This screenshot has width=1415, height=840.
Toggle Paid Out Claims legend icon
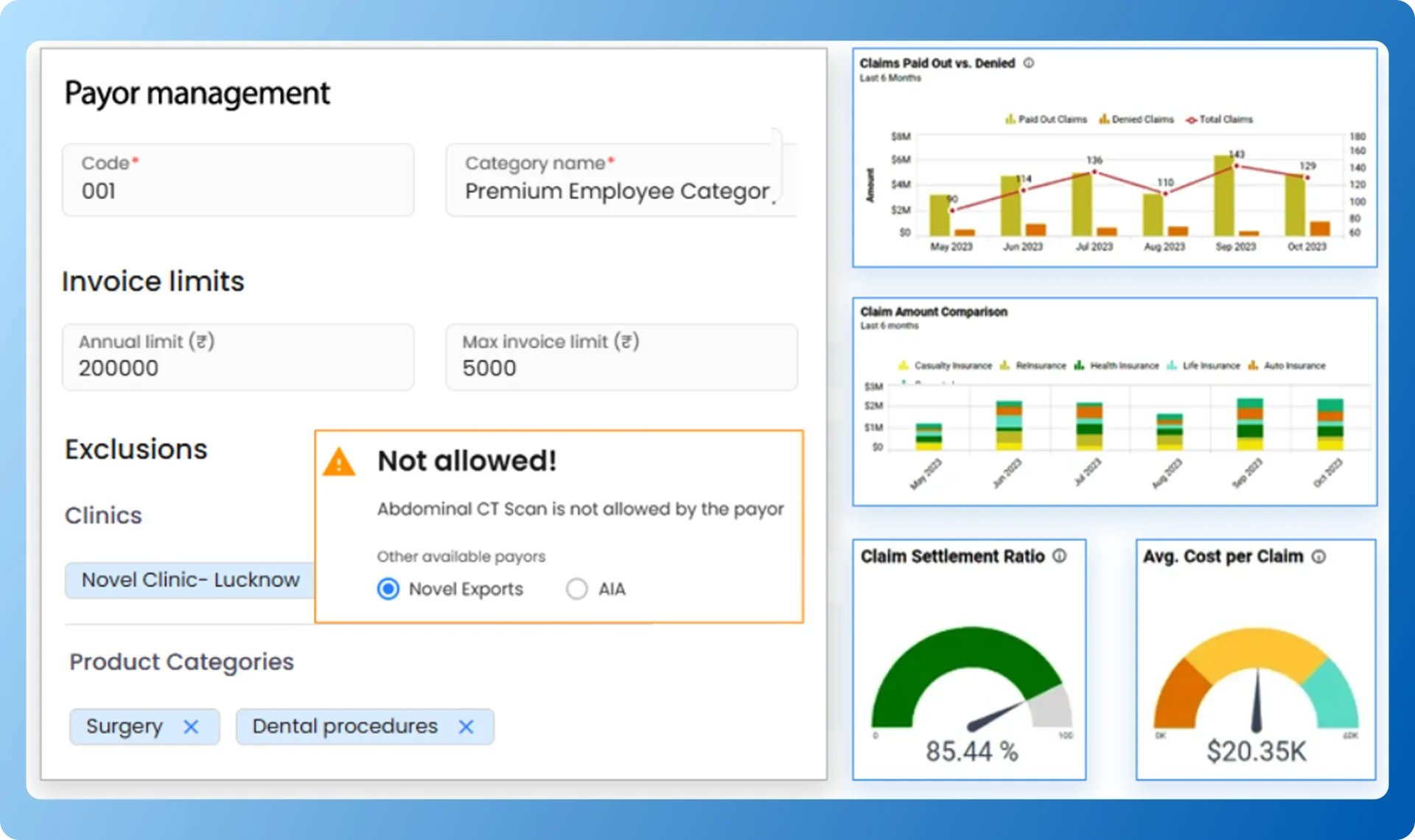coord(1010,119)
